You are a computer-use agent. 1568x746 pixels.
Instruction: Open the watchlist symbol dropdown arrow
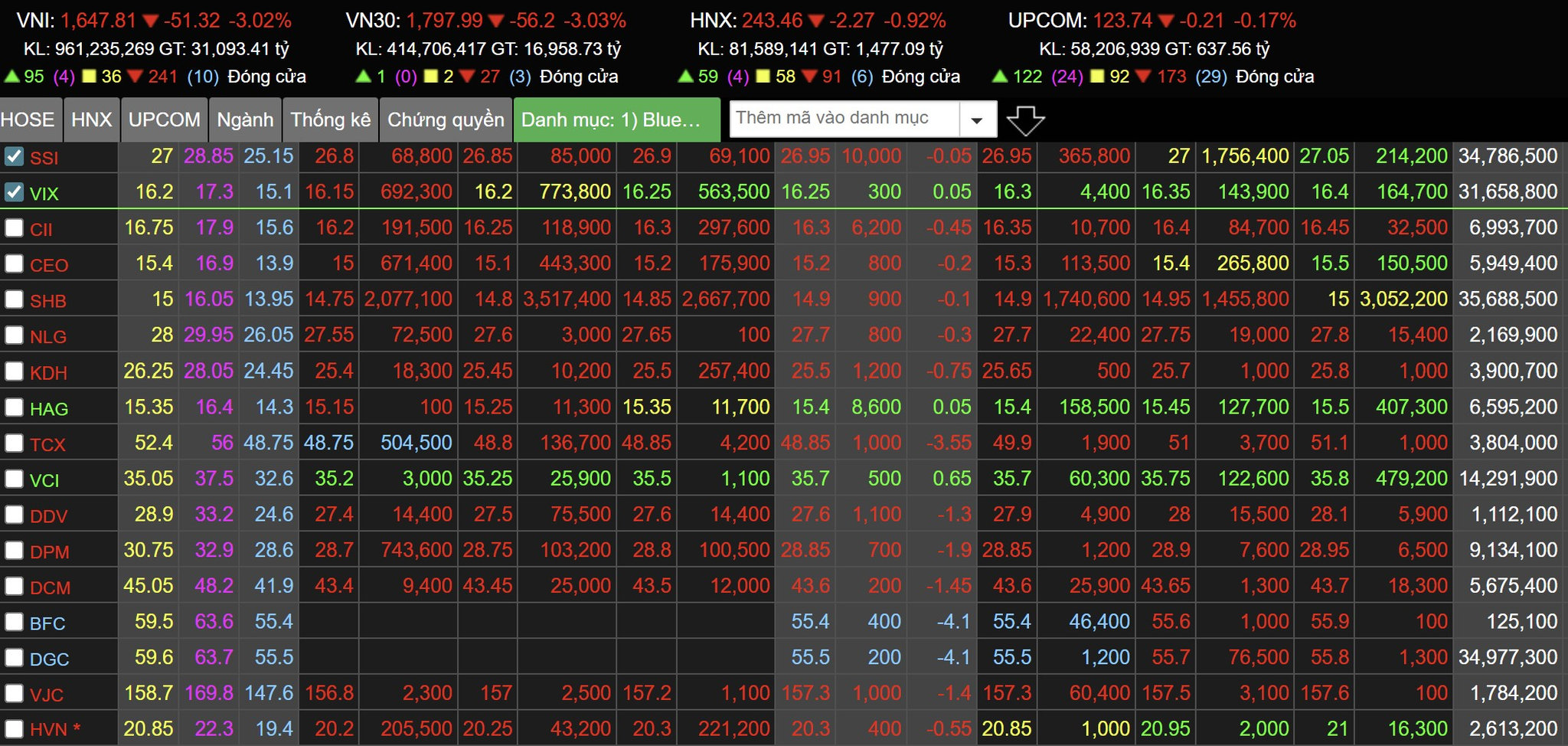pos(976,120)
